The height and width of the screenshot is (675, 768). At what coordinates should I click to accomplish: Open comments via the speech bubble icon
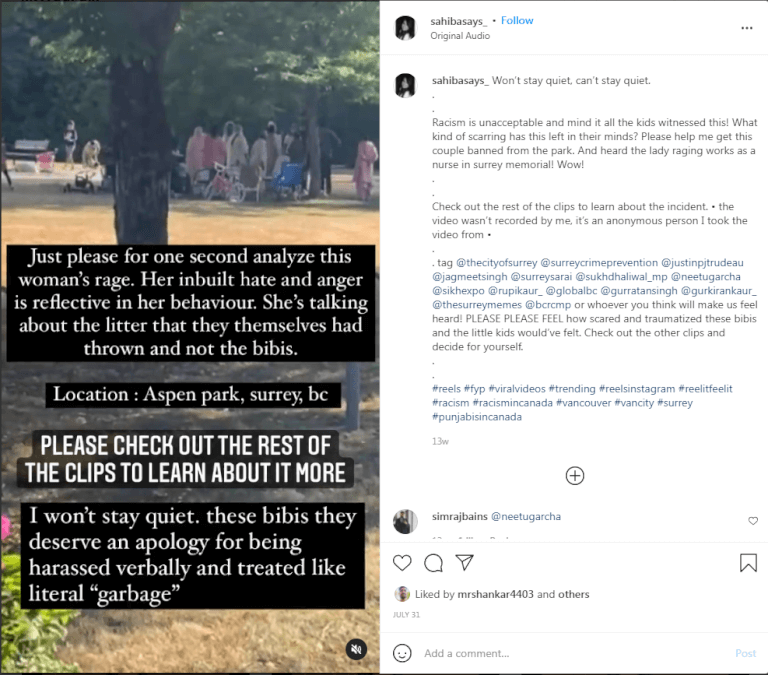(433, 563)
